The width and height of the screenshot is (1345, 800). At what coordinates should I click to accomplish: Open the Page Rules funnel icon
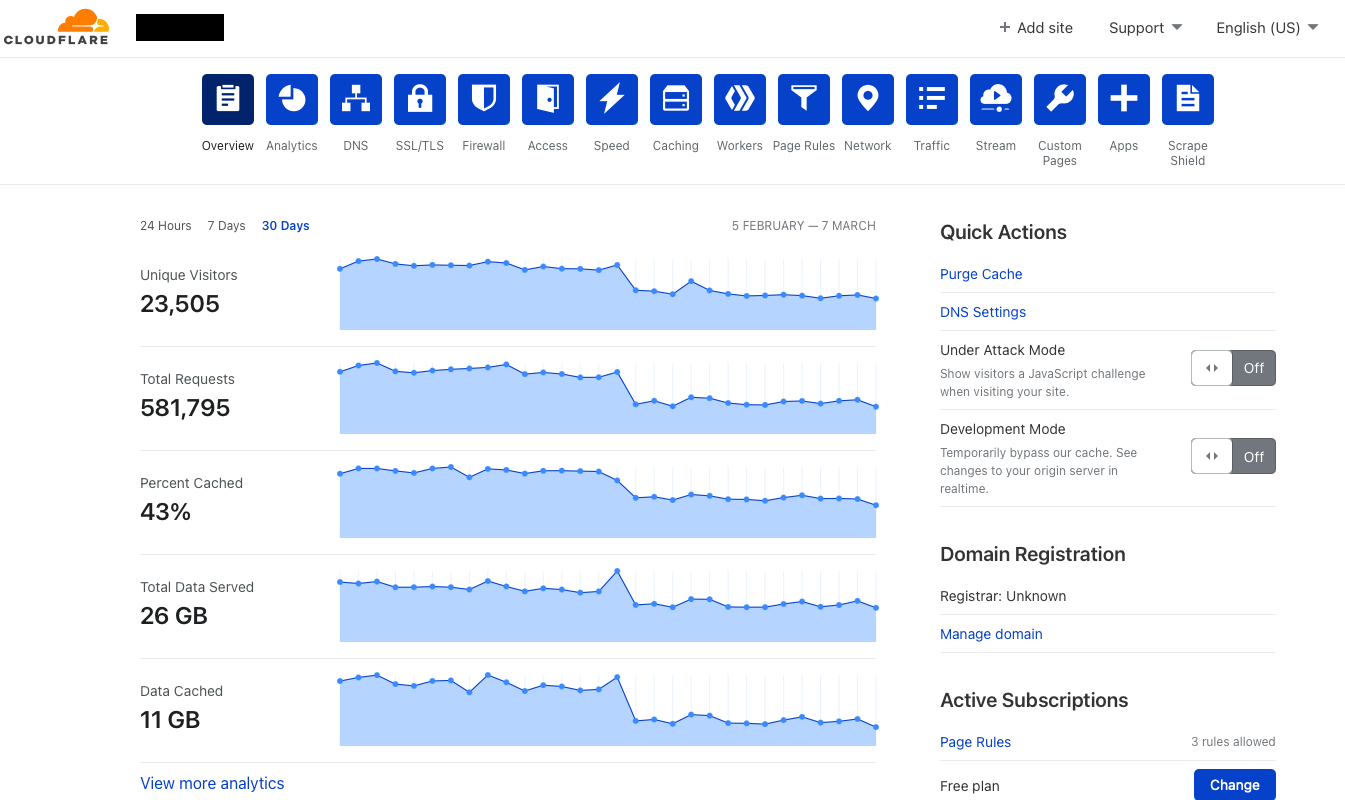[x=804, y=99]
